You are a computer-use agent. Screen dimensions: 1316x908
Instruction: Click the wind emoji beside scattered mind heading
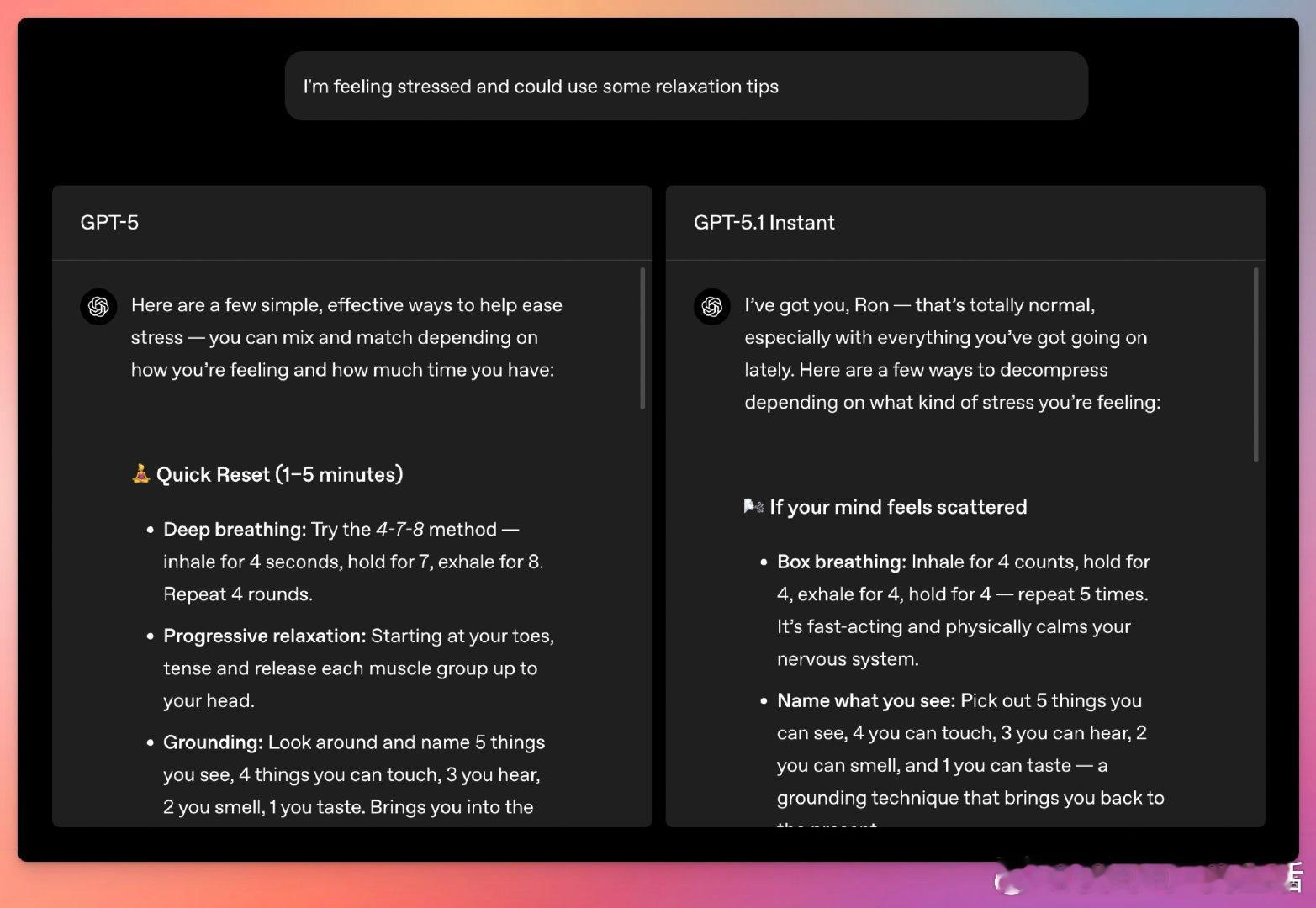(x=753, y=506)
